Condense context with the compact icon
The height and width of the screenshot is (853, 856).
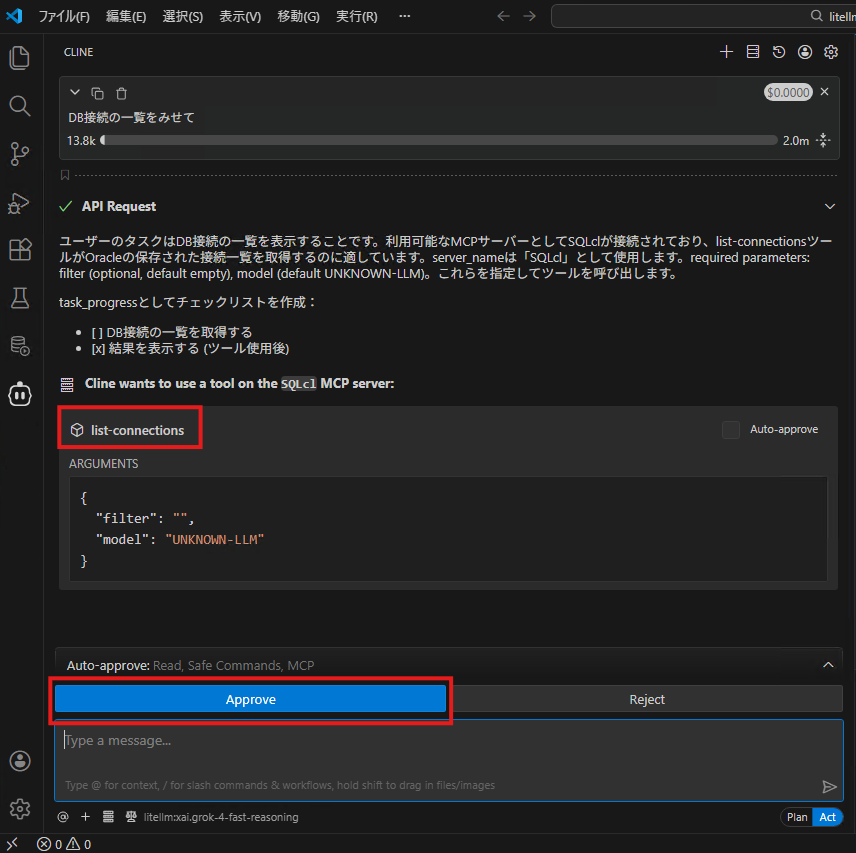(x=823, y=140)
